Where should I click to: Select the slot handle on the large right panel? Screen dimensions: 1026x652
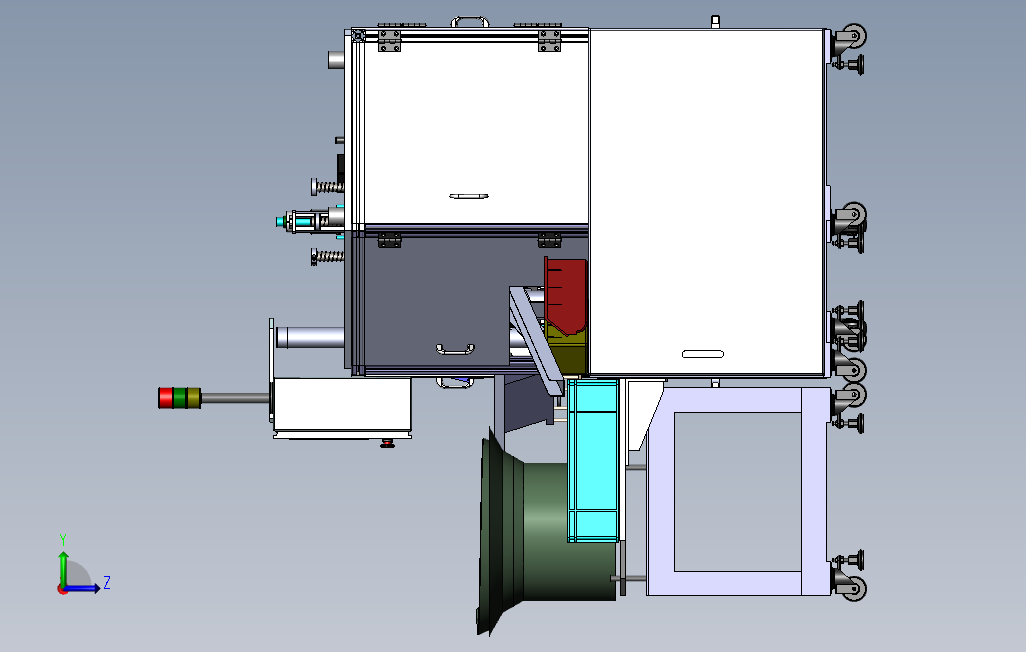click(x=703, y=354)
